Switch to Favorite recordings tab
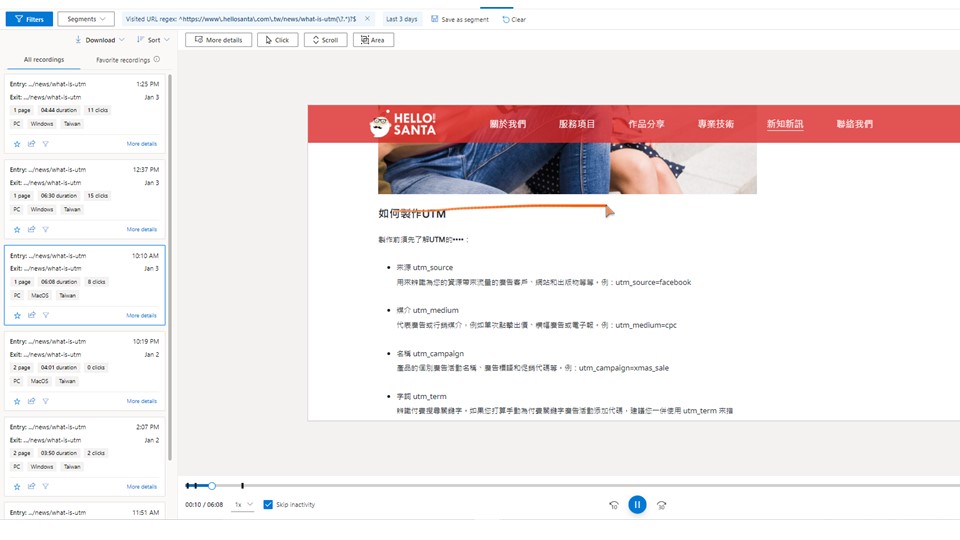The width and height of the screenshot is (960, 540). click(x=123, y=60)
